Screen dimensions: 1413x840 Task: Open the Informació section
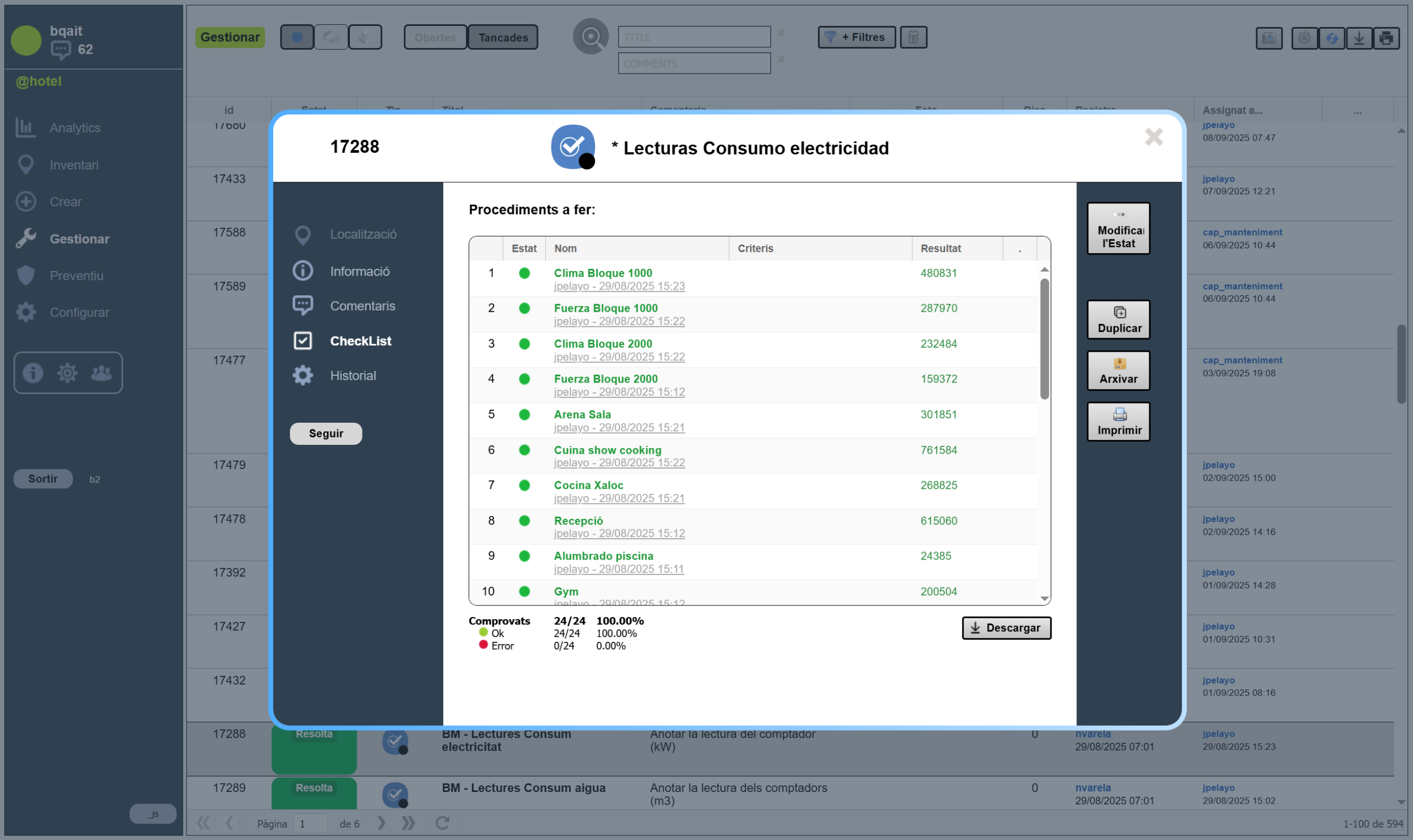(x=359, y=271)
